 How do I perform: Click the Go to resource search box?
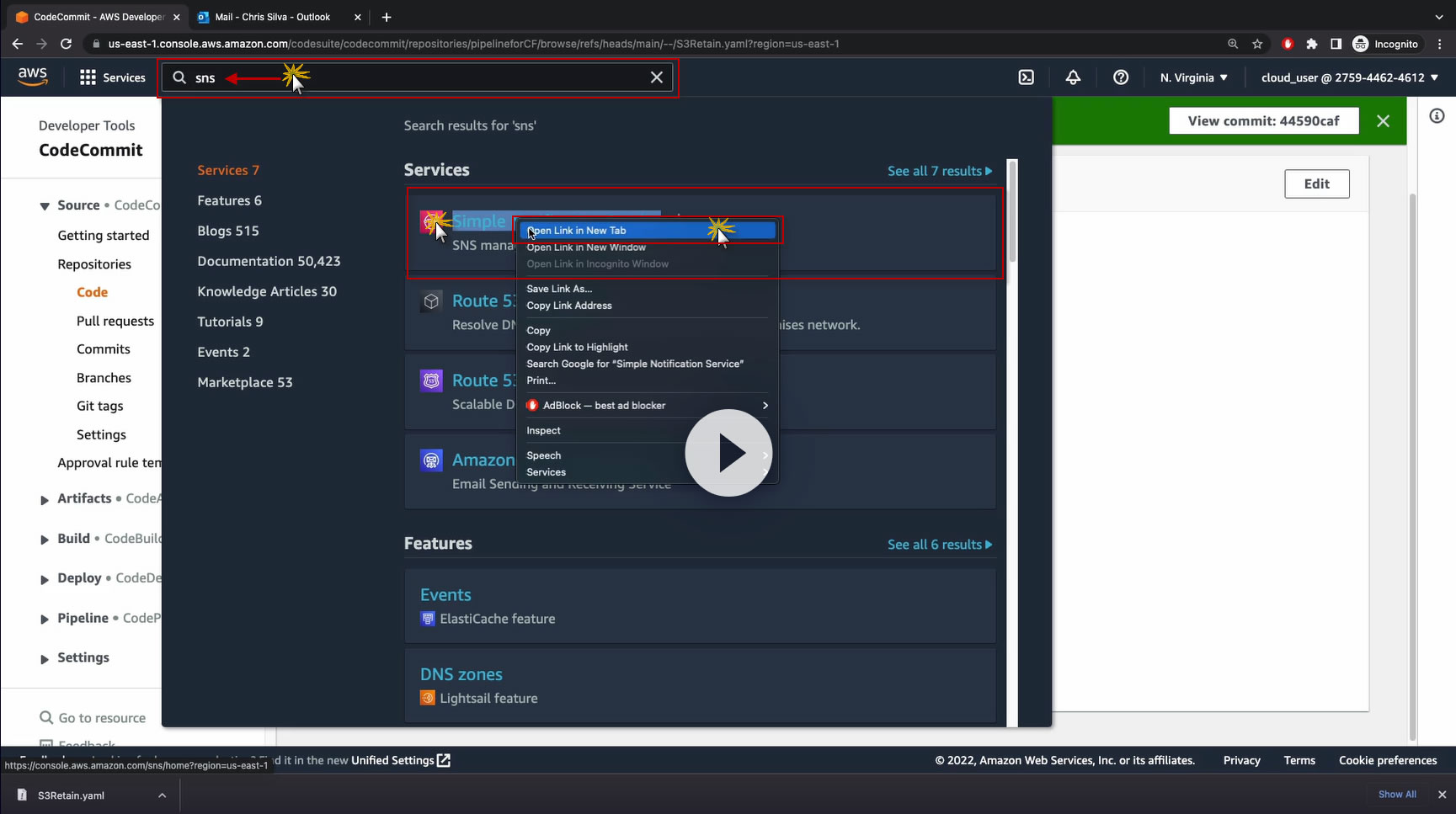(x=93, y=718)
